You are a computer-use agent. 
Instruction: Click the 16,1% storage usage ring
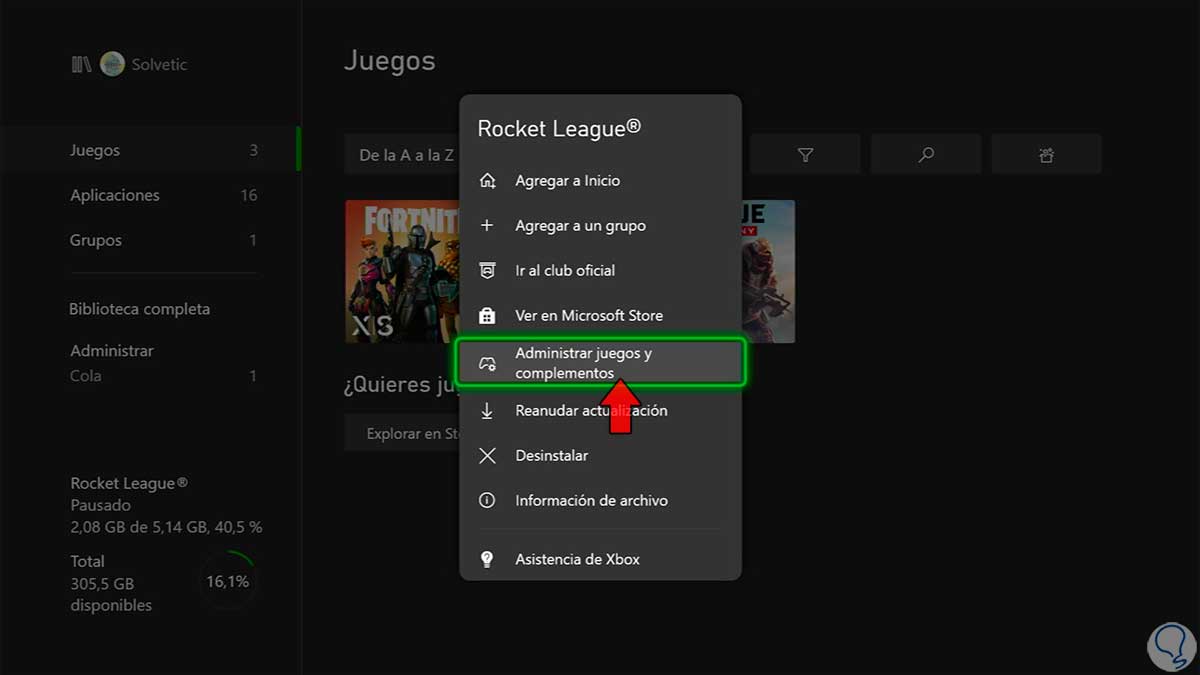click(228, 582)
